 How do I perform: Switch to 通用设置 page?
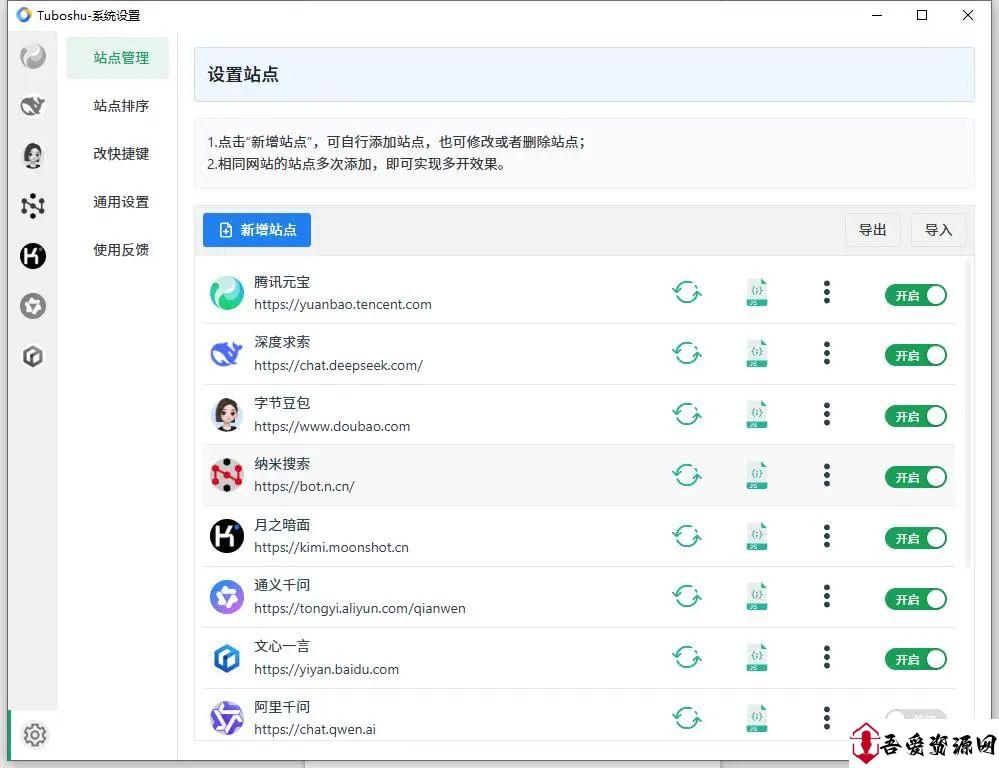(x=121, y=202)
